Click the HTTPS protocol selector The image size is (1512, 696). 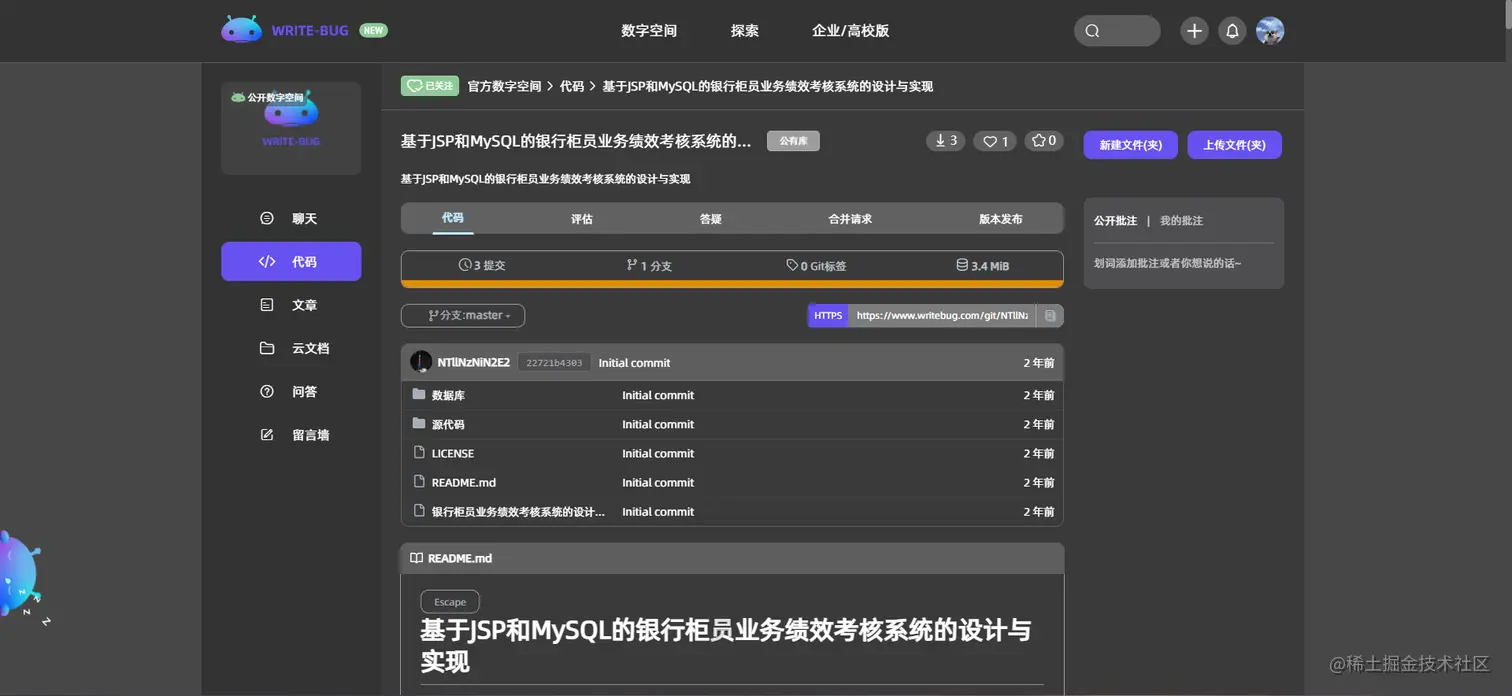pyautogui.click(x=827, y=315)
